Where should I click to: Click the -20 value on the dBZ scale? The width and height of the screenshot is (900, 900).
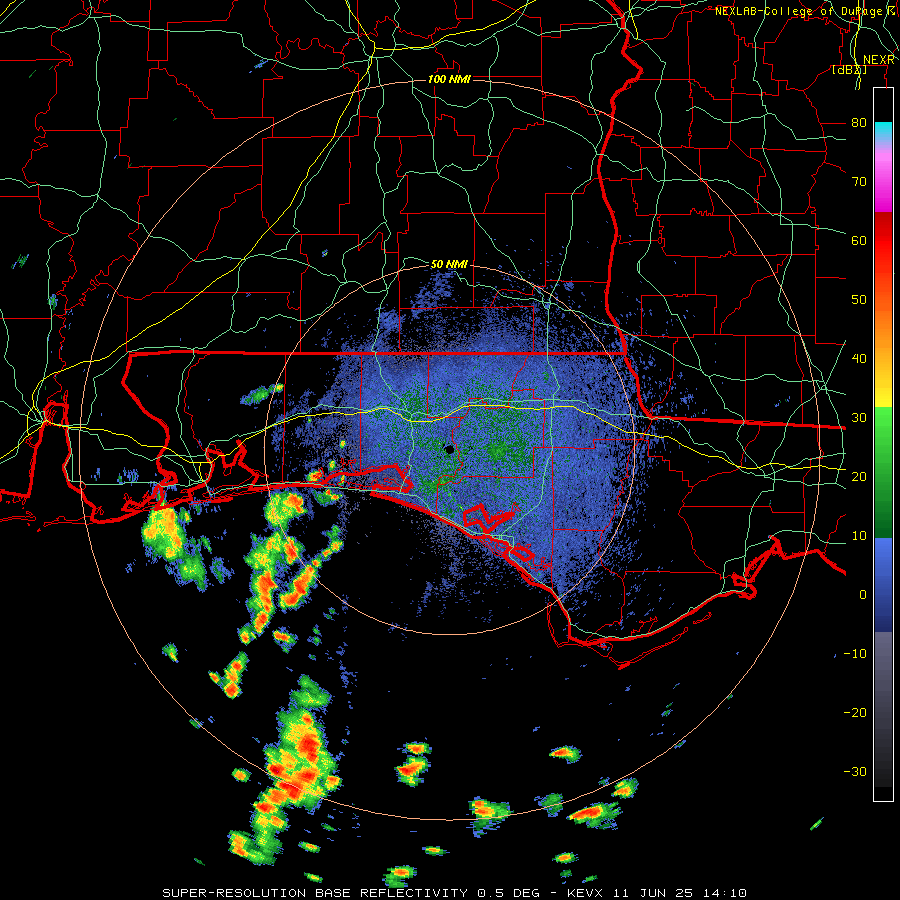tap(855, 712)
